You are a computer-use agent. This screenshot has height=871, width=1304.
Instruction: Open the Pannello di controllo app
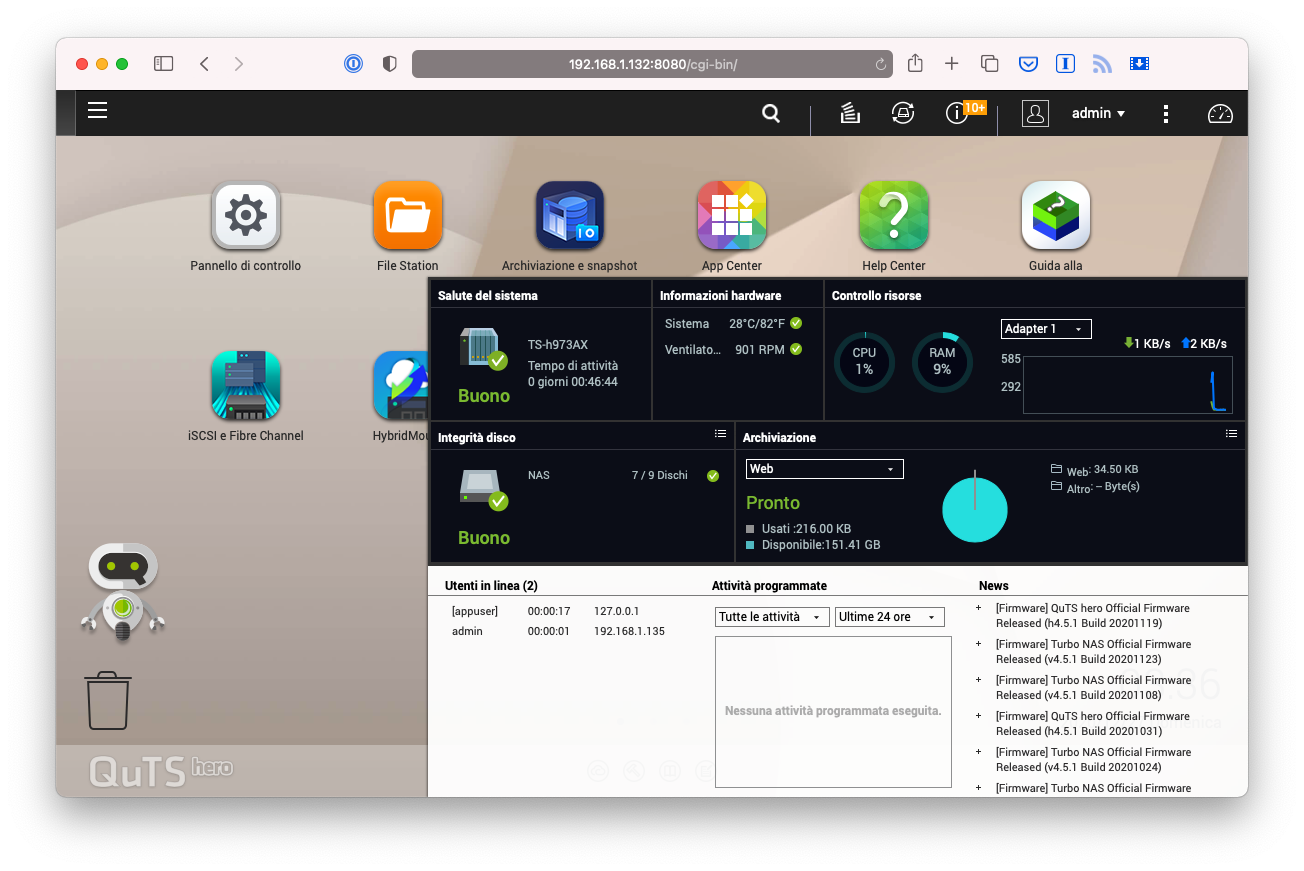pyautogui.click(x=245, y=216)
